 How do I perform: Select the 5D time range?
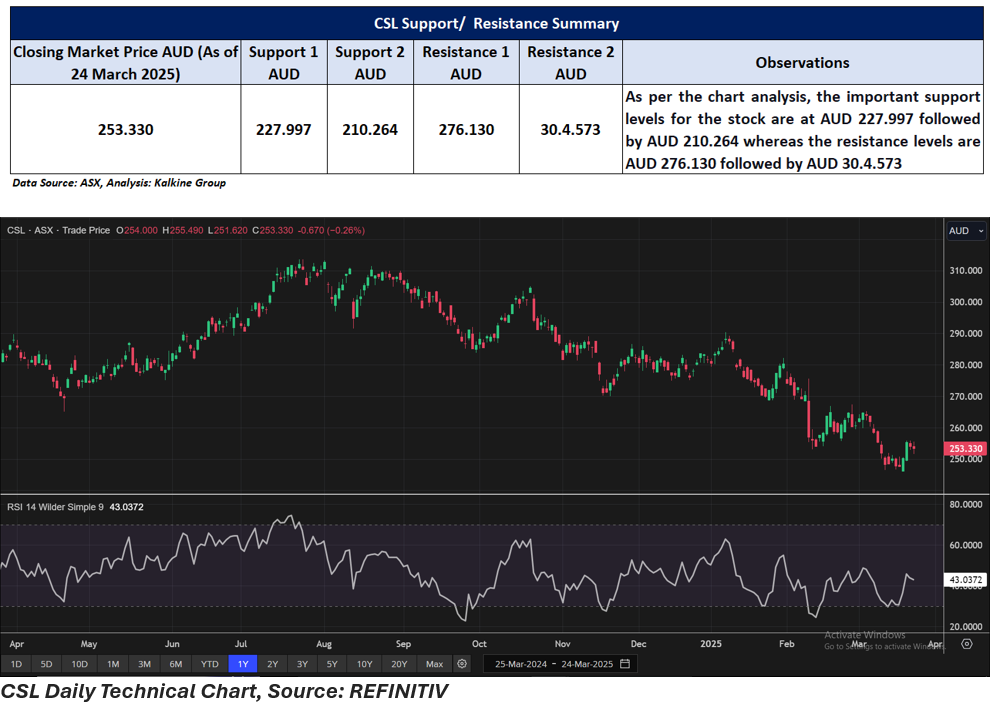click(x=46, y=664)
